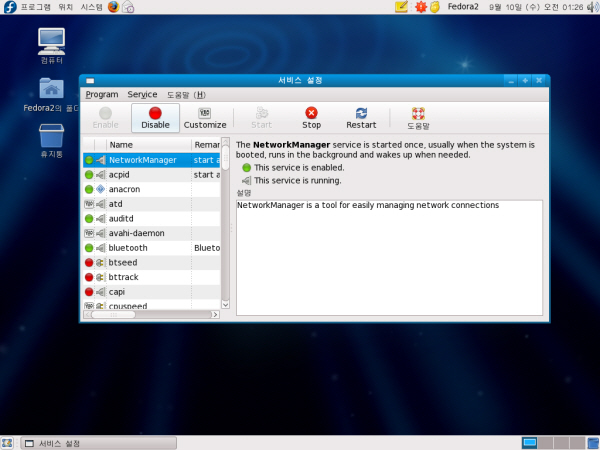Click the custom runlevel icon for atd
This screenshot has width=600, height=450.
[x=89, y=204]
